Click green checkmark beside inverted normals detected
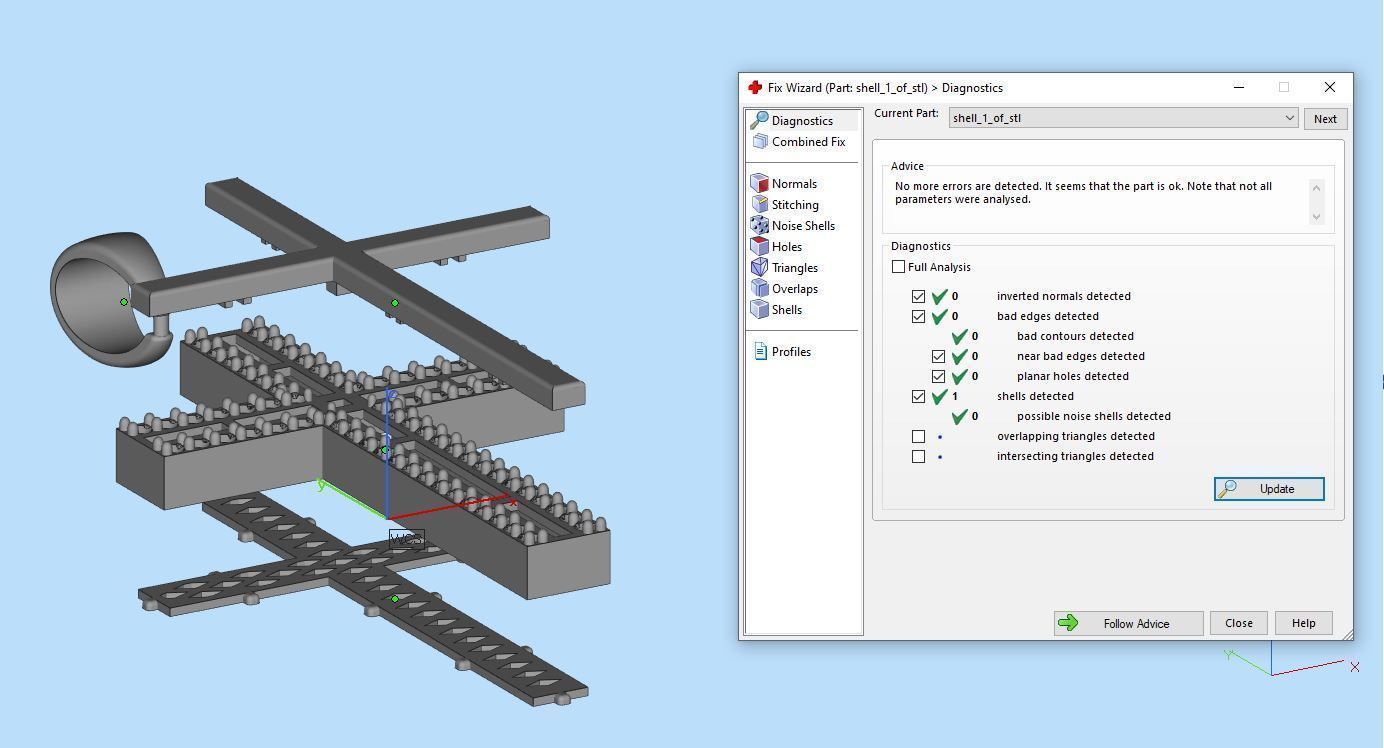The width and height of the screenshot is (1384, 748). click(x=939, y=296)
